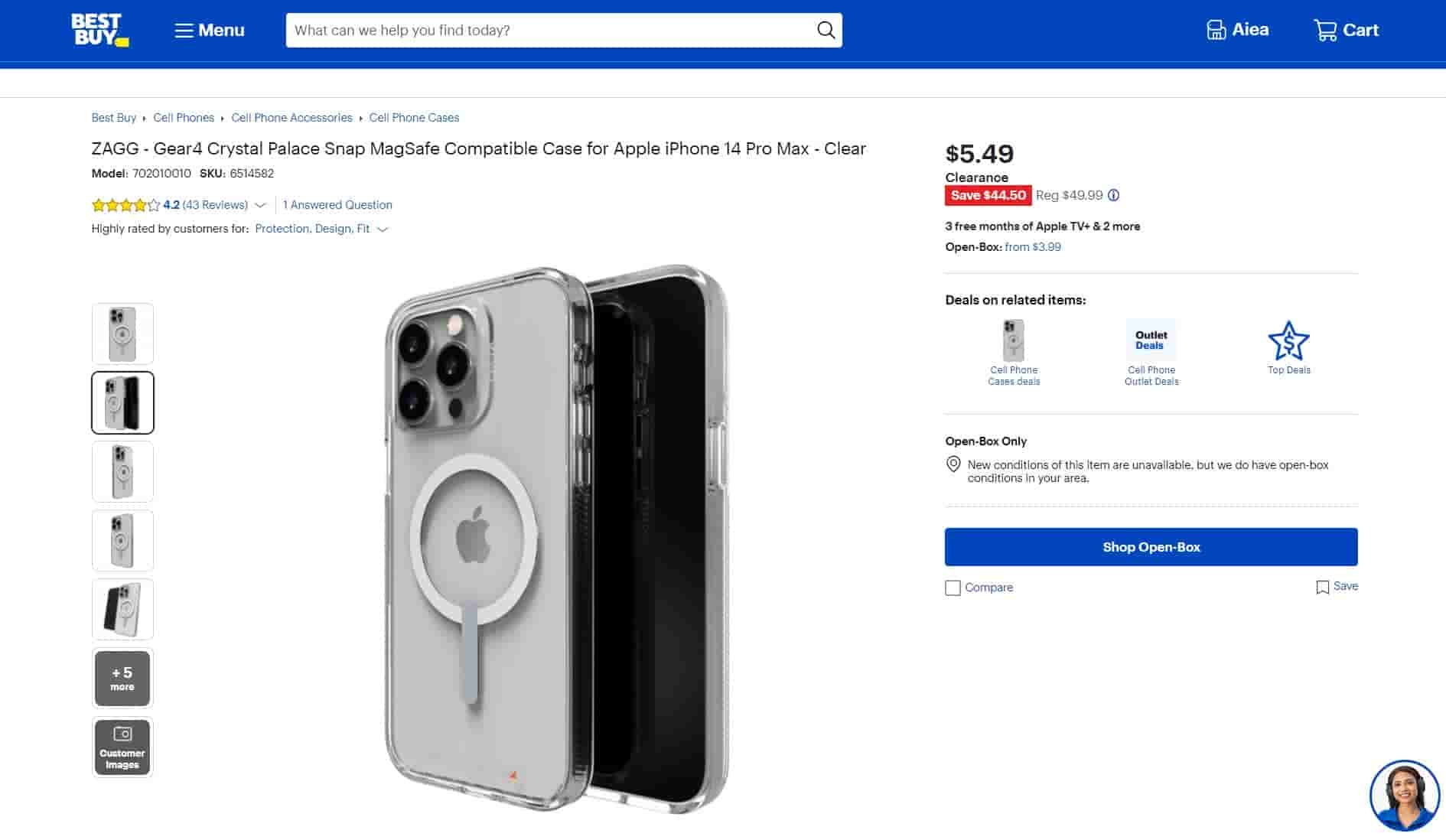Open the live chat agent icon
This screenshot has height=840, width=1446.
[1404, 796]
